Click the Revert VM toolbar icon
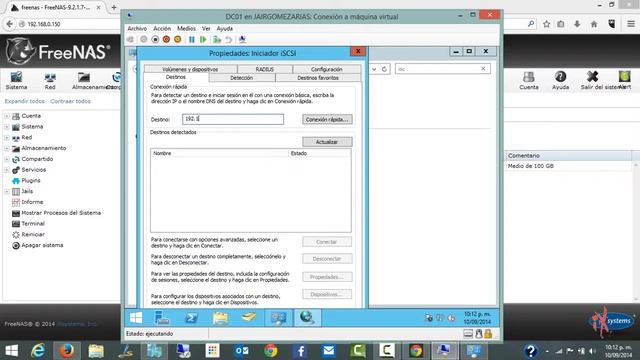 229,40
